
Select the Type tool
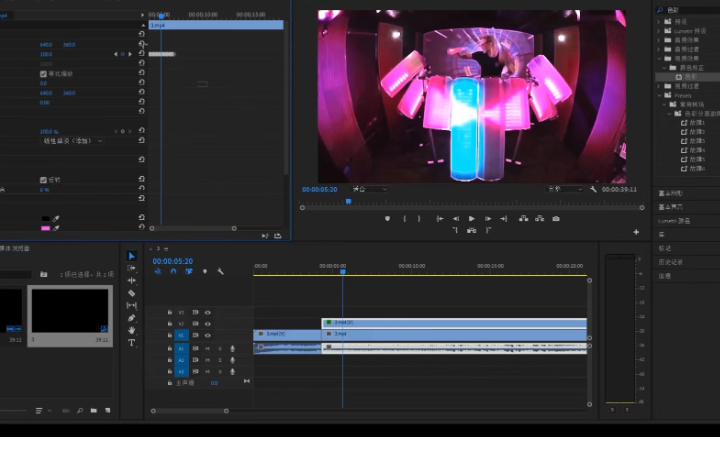(131, 343)
